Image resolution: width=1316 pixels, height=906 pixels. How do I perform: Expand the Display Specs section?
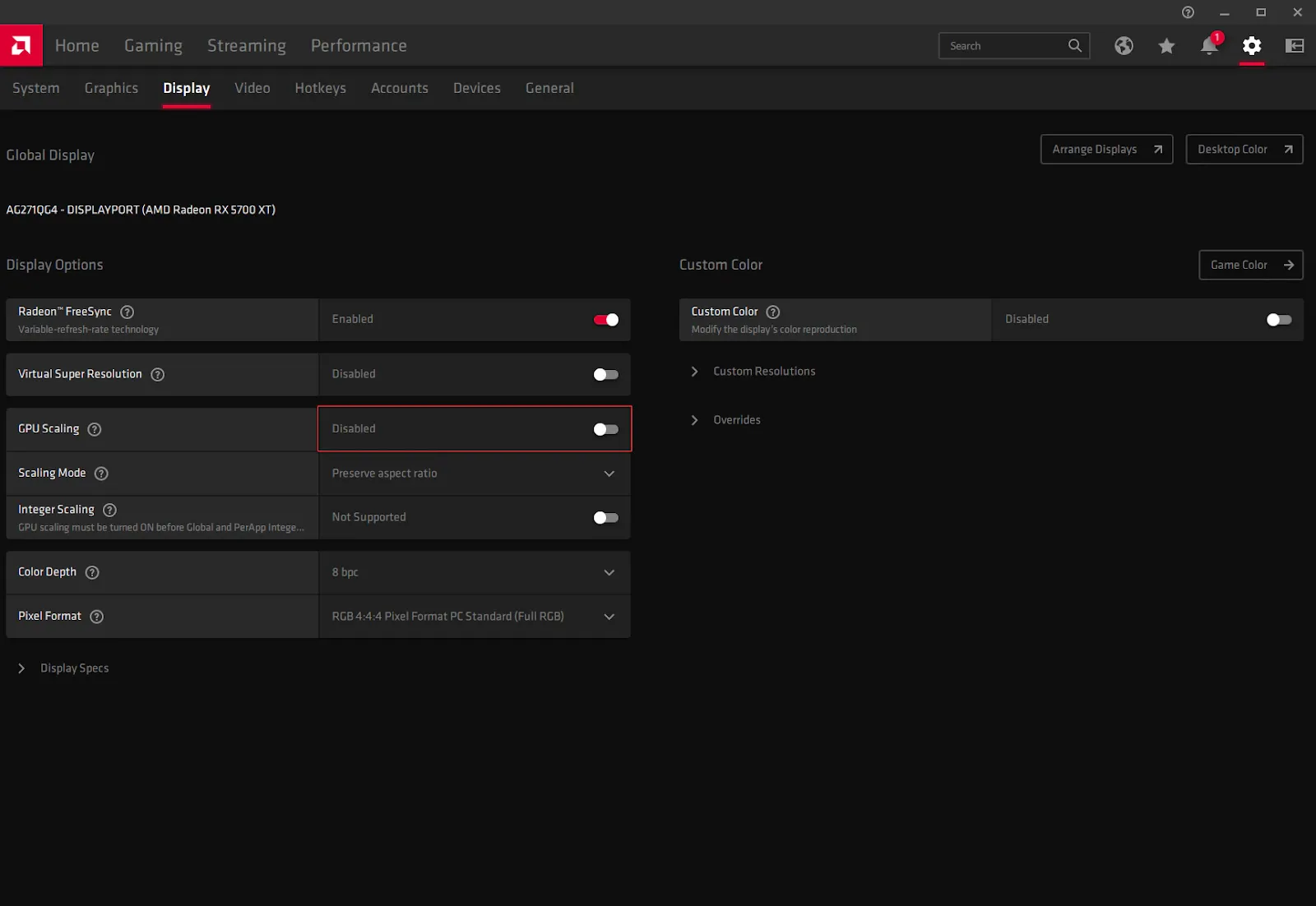click(74, 668)
